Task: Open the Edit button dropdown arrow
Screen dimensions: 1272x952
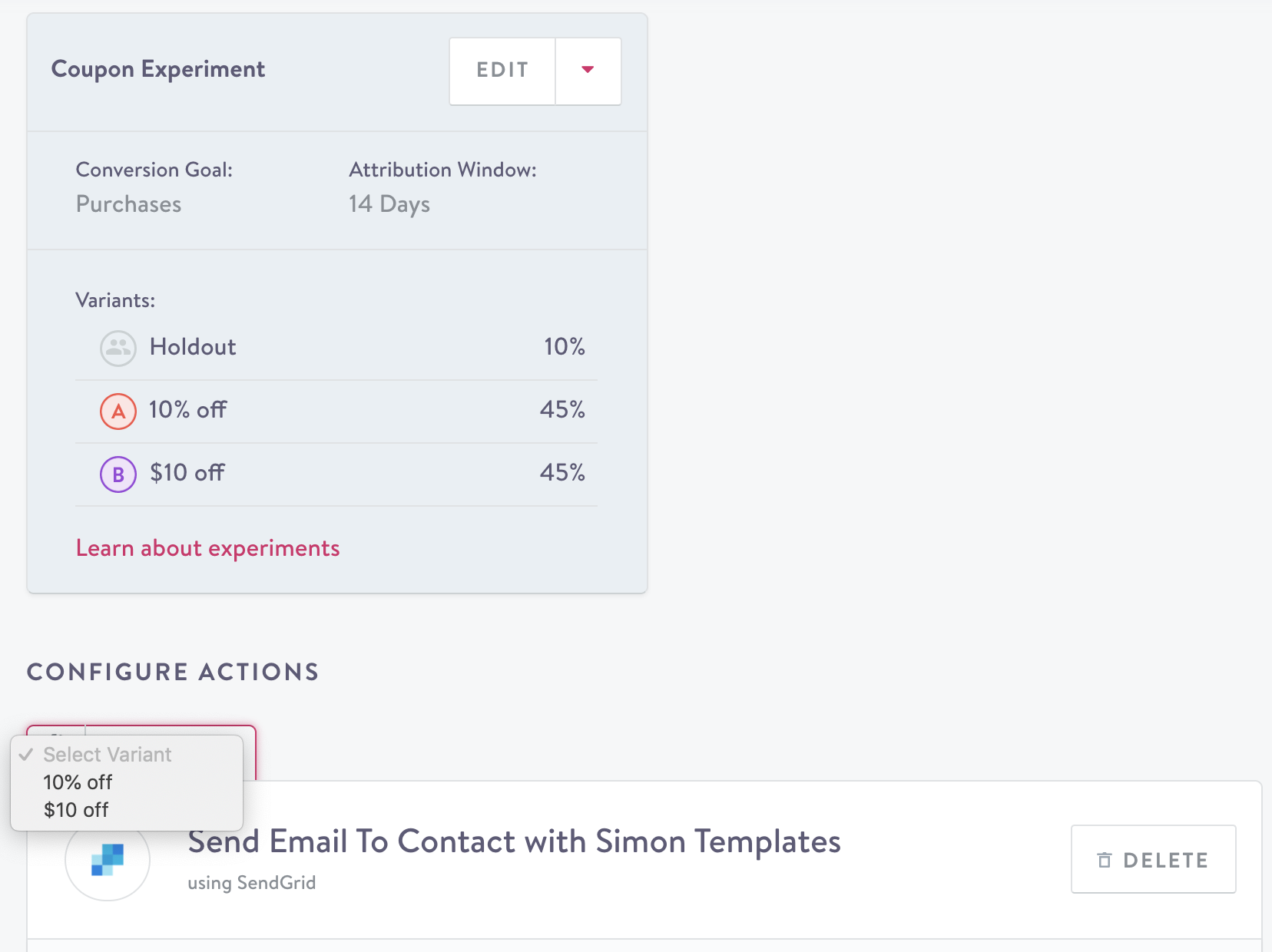Action: tap(588, 70)
